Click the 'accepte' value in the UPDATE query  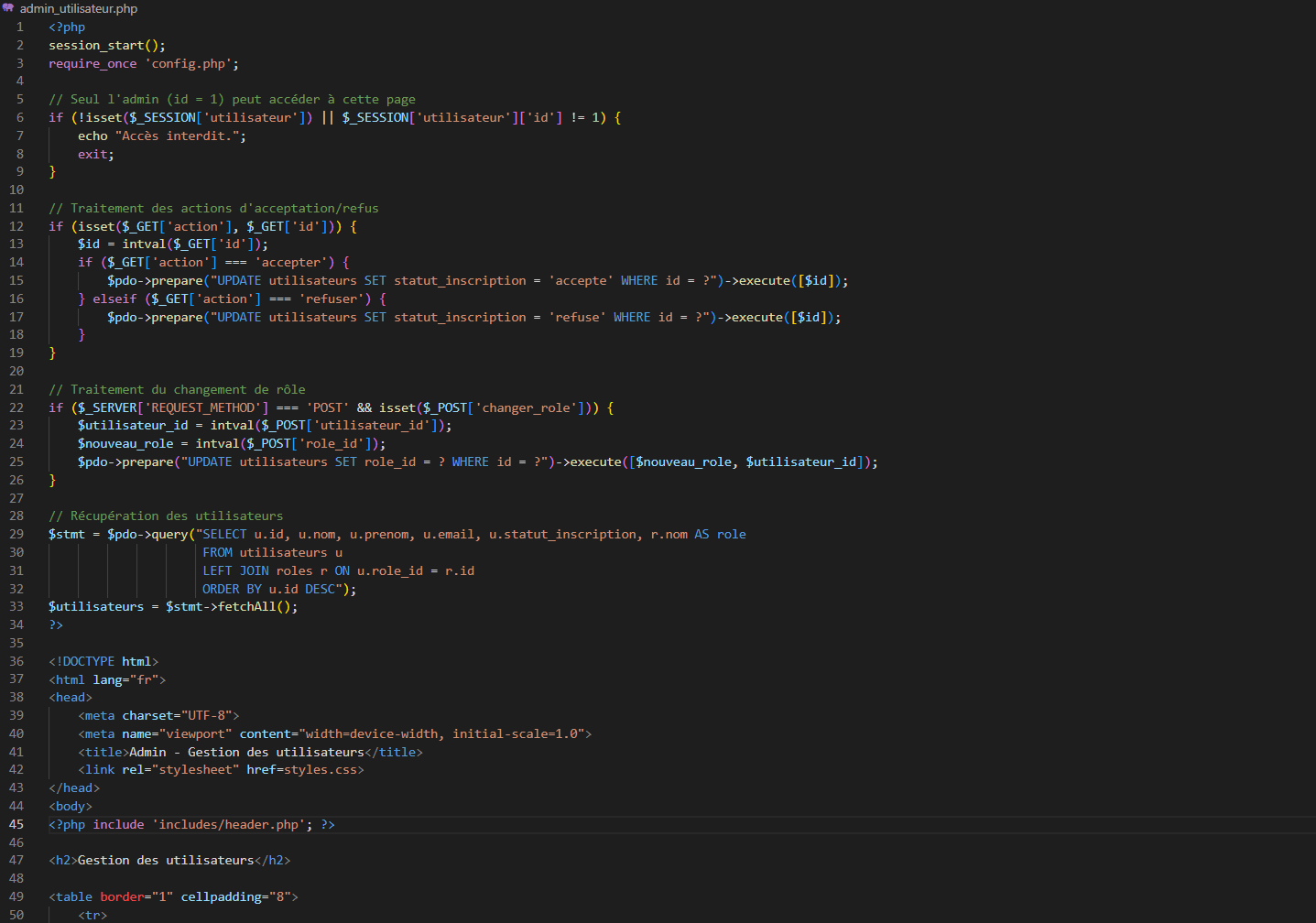(581, 281)
